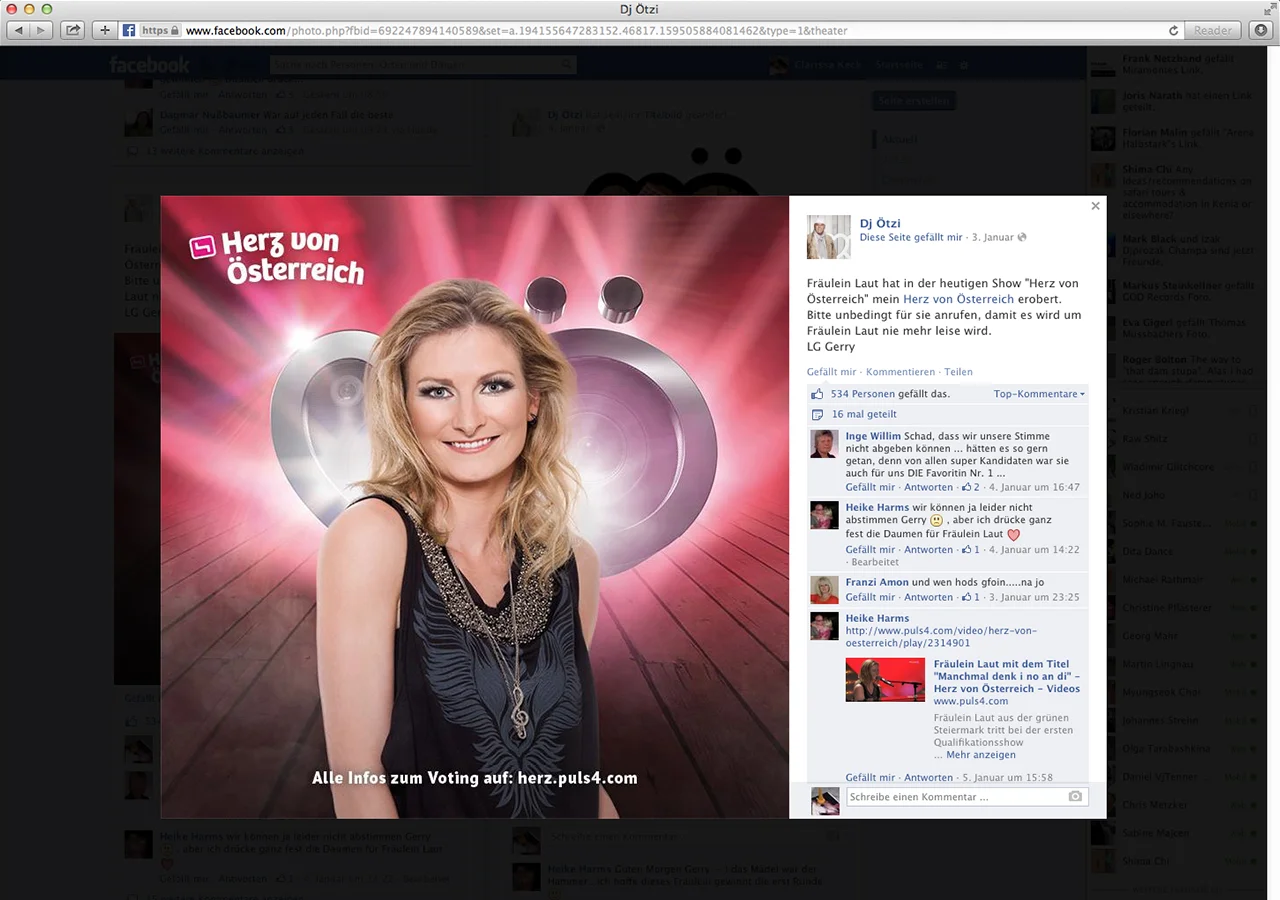Reply to Inge Willim's comment
The width and height of the screenshot is (1280, 900).
[929, 487]
